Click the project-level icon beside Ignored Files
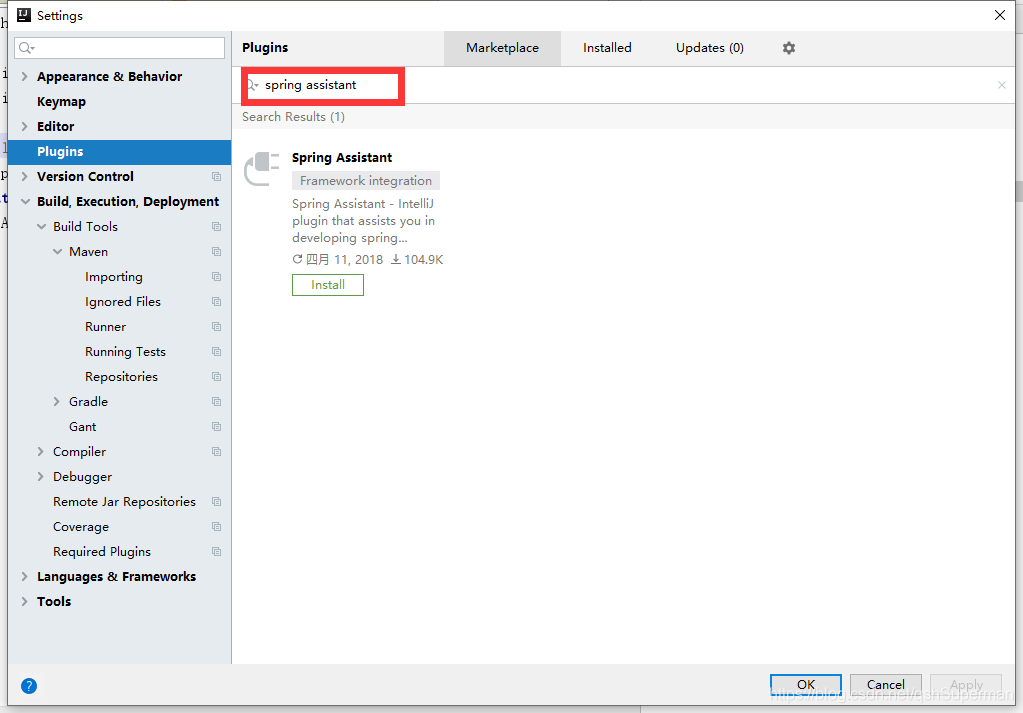 pyautogui.click(x=217, y=301)
